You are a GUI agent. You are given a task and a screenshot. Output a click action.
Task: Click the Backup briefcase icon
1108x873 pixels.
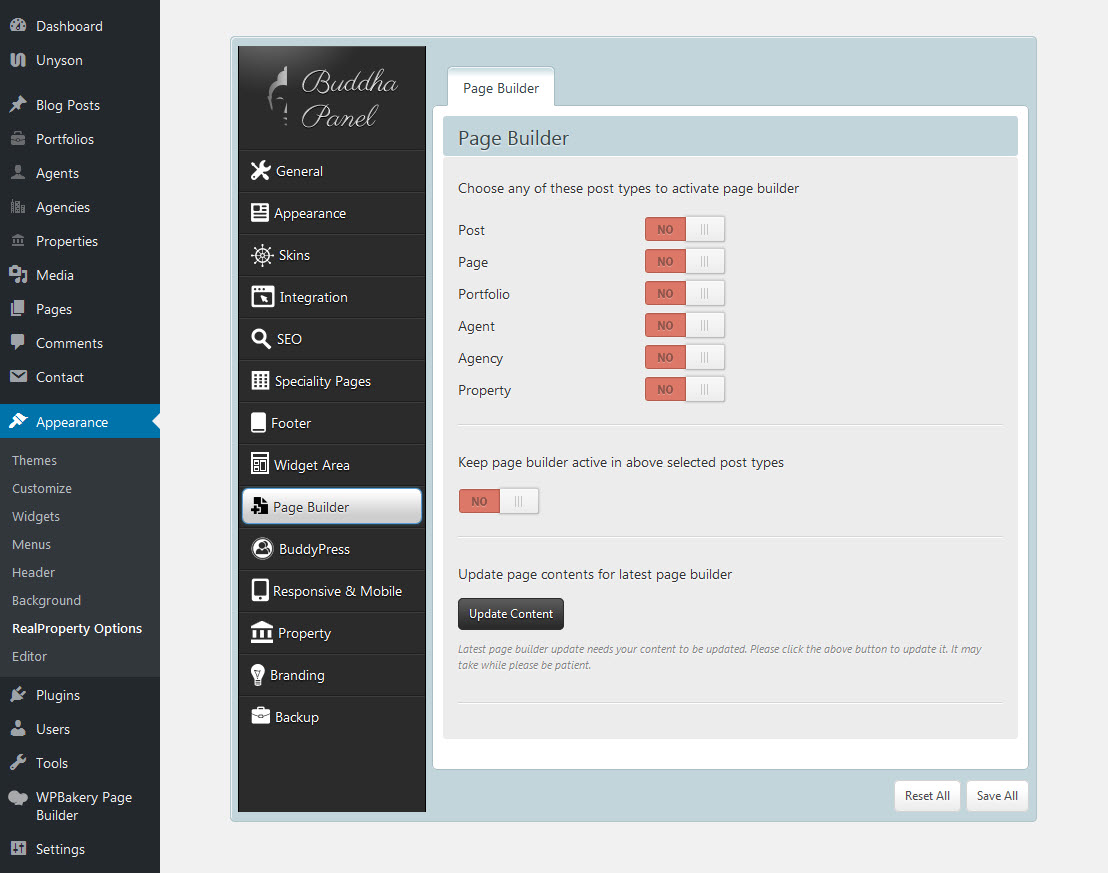(x=260, y=717)
